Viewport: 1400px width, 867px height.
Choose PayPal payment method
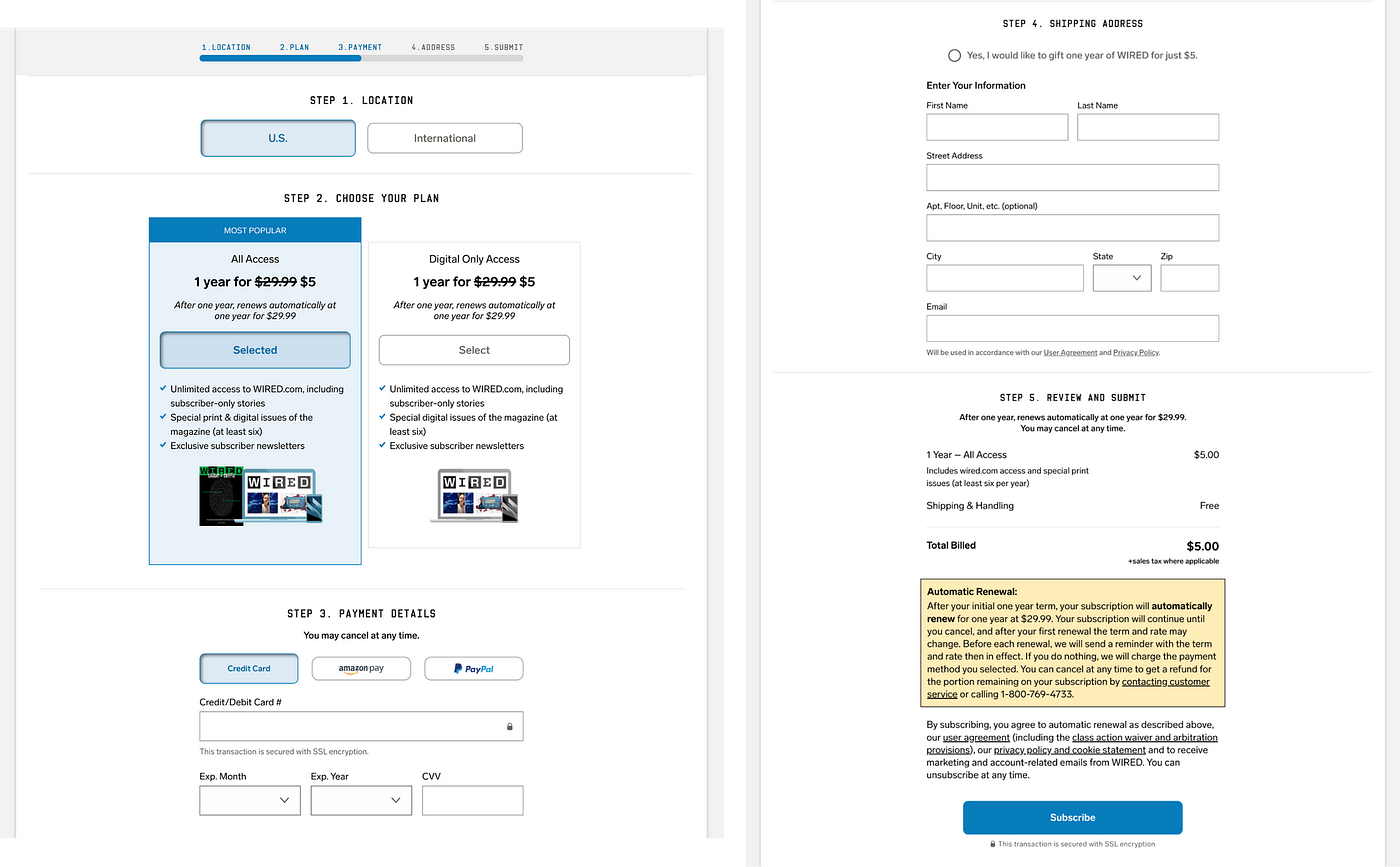(474, 668)
